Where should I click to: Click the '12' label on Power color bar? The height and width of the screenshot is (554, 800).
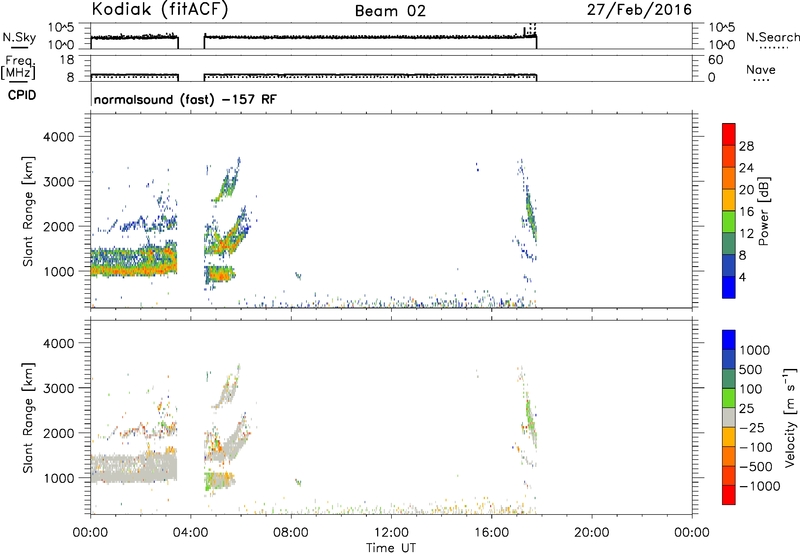746,234
